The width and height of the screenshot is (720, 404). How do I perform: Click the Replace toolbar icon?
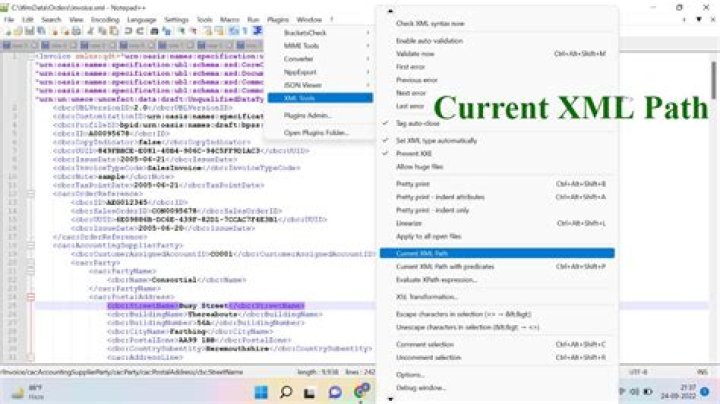click(x=166, y=31)
